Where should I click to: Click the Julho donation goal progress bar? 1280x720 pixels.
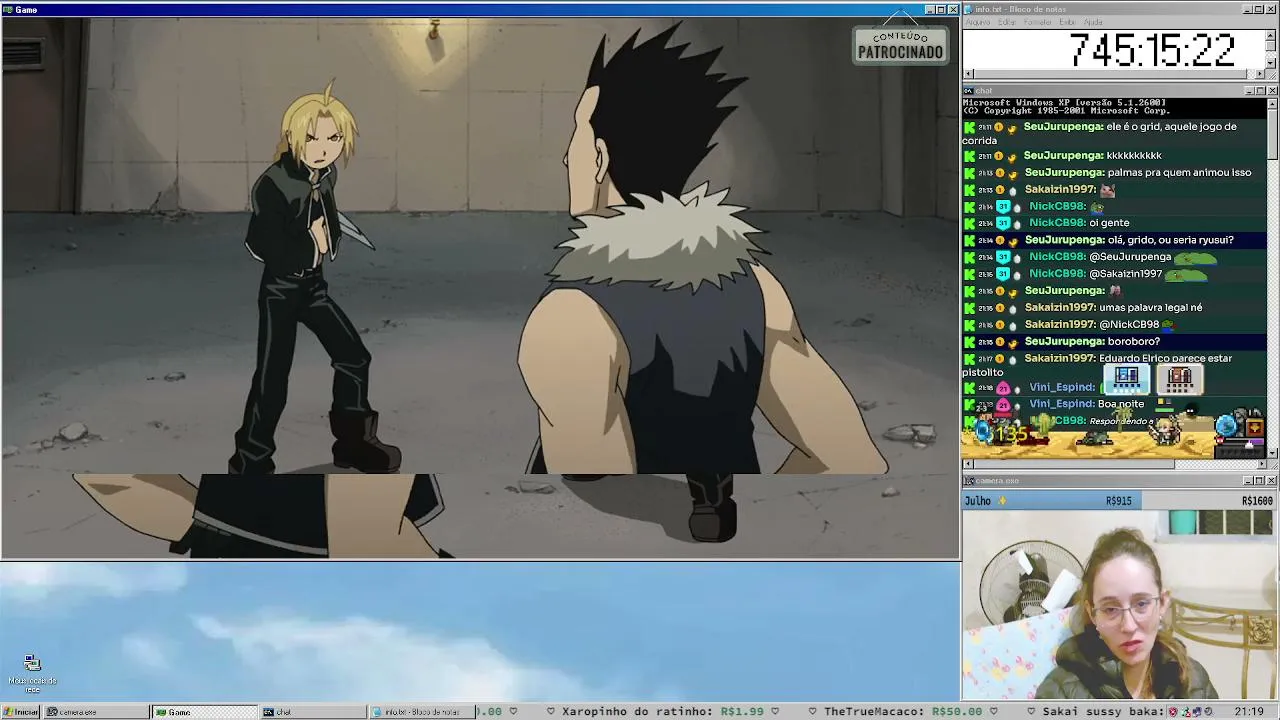coord(1119,500)
